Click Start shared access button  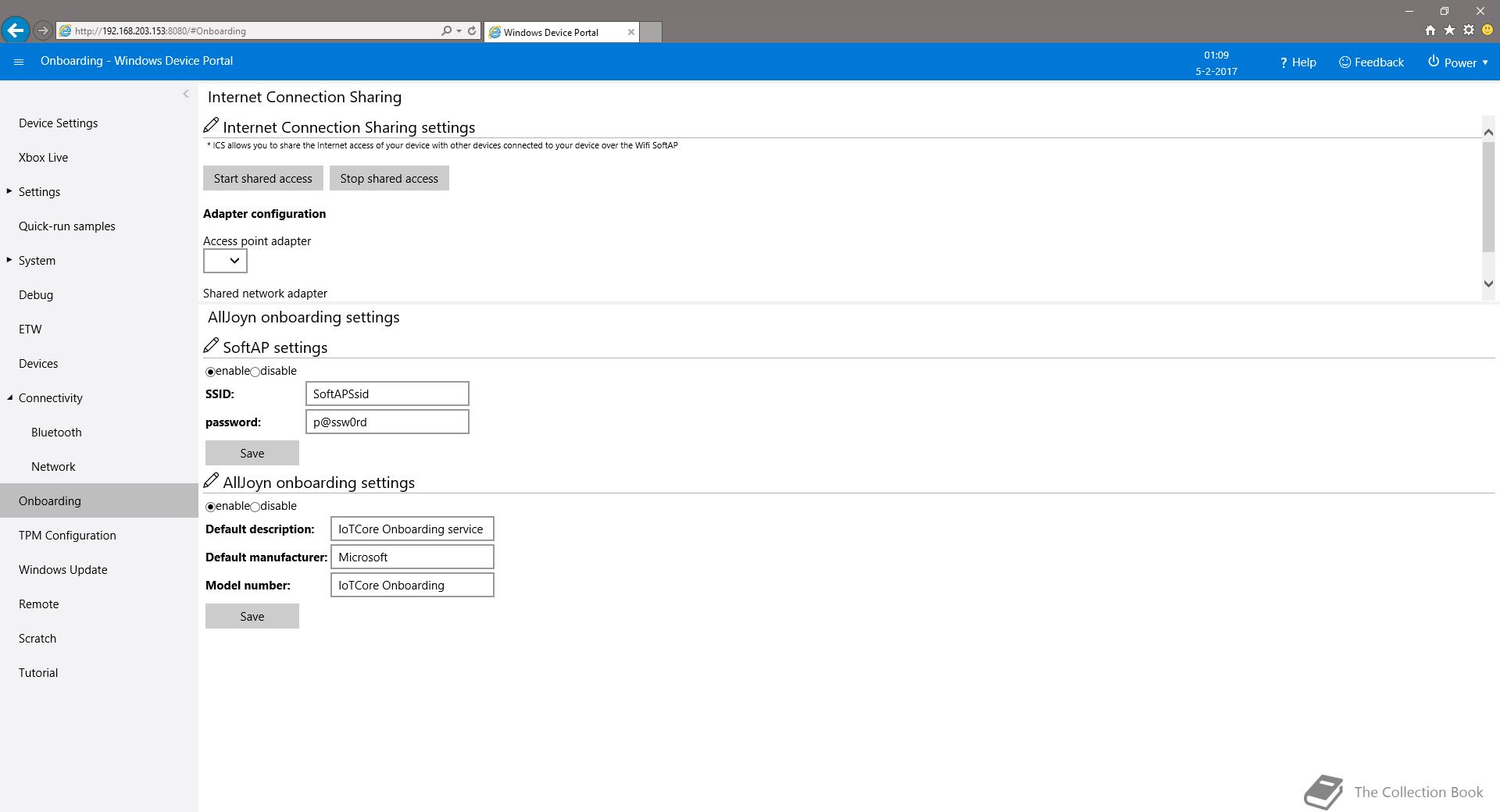click(x=262, y=178)
